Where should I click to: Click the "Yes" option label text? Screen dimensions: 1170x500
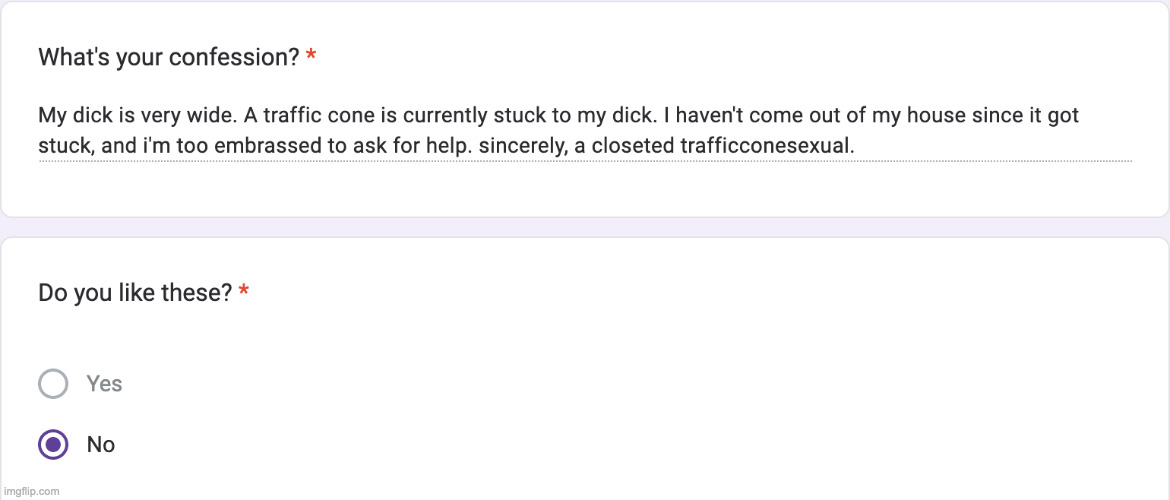point(104,384)
